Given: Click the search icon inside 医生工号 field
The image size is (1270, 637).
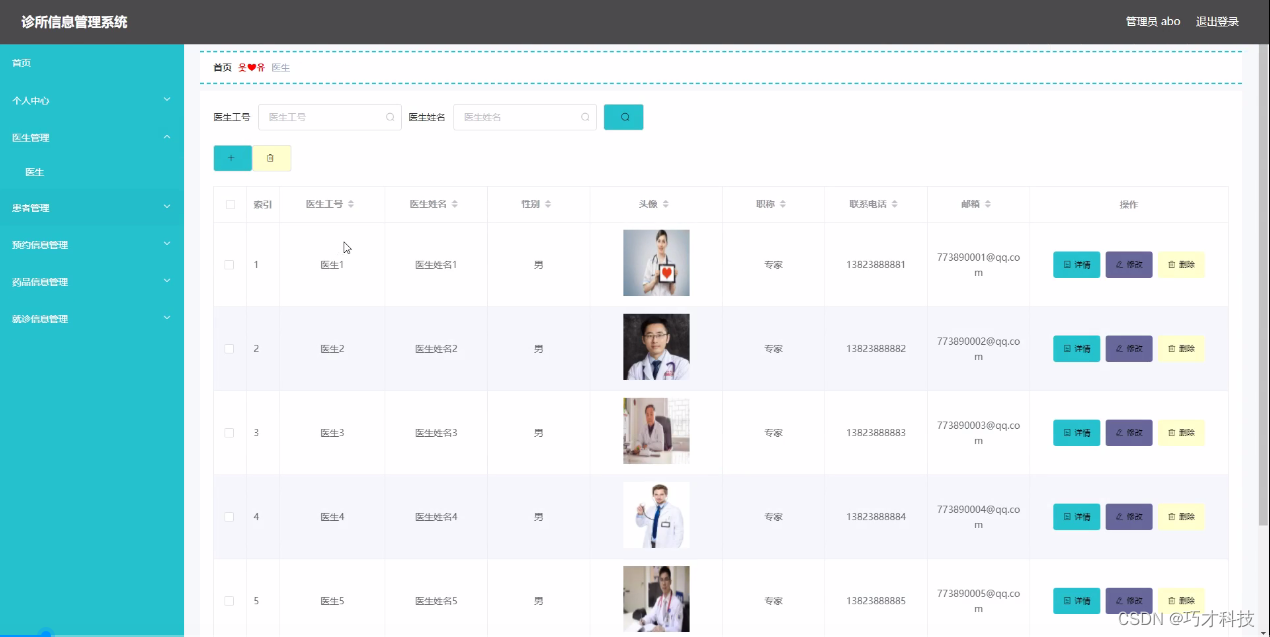Looking at the screenshot, I should (x=390, y=117).
